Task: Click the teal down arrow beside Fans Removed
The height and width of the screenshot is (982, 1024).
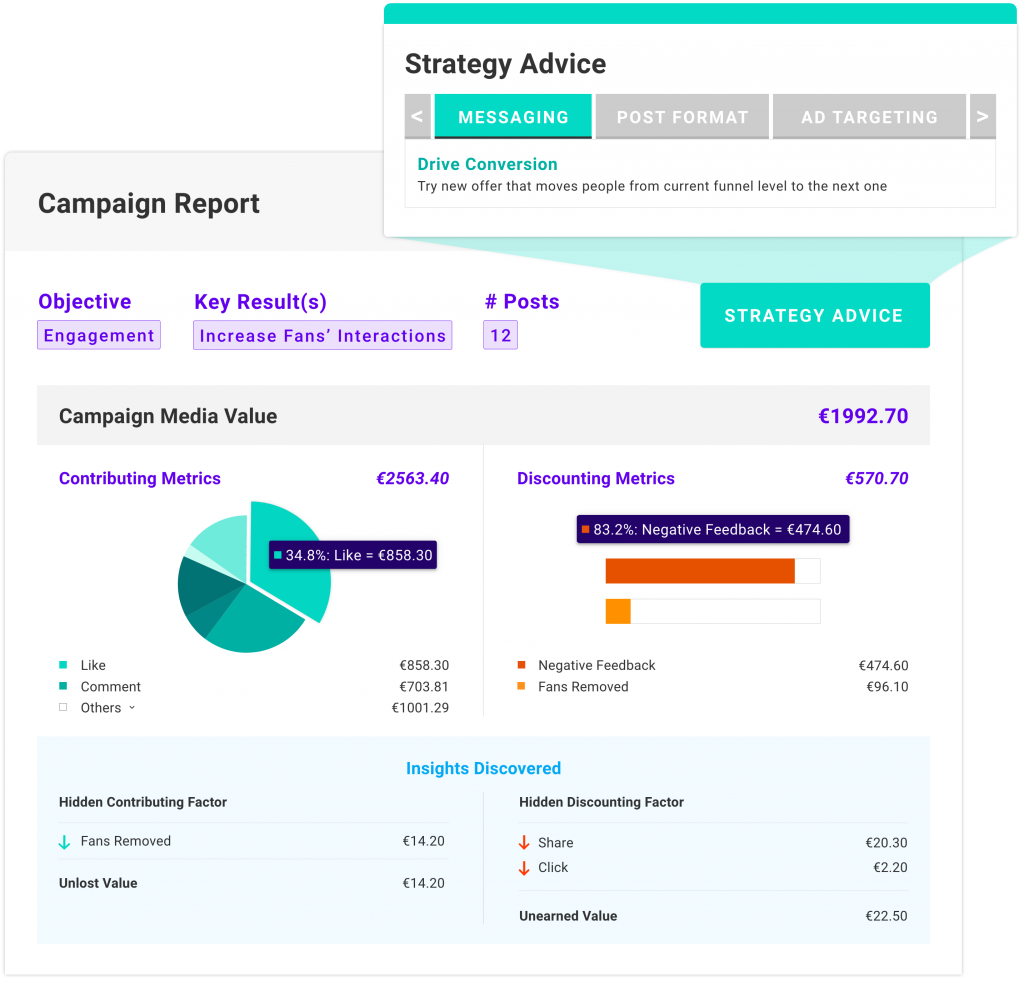Action: (62, 841)
